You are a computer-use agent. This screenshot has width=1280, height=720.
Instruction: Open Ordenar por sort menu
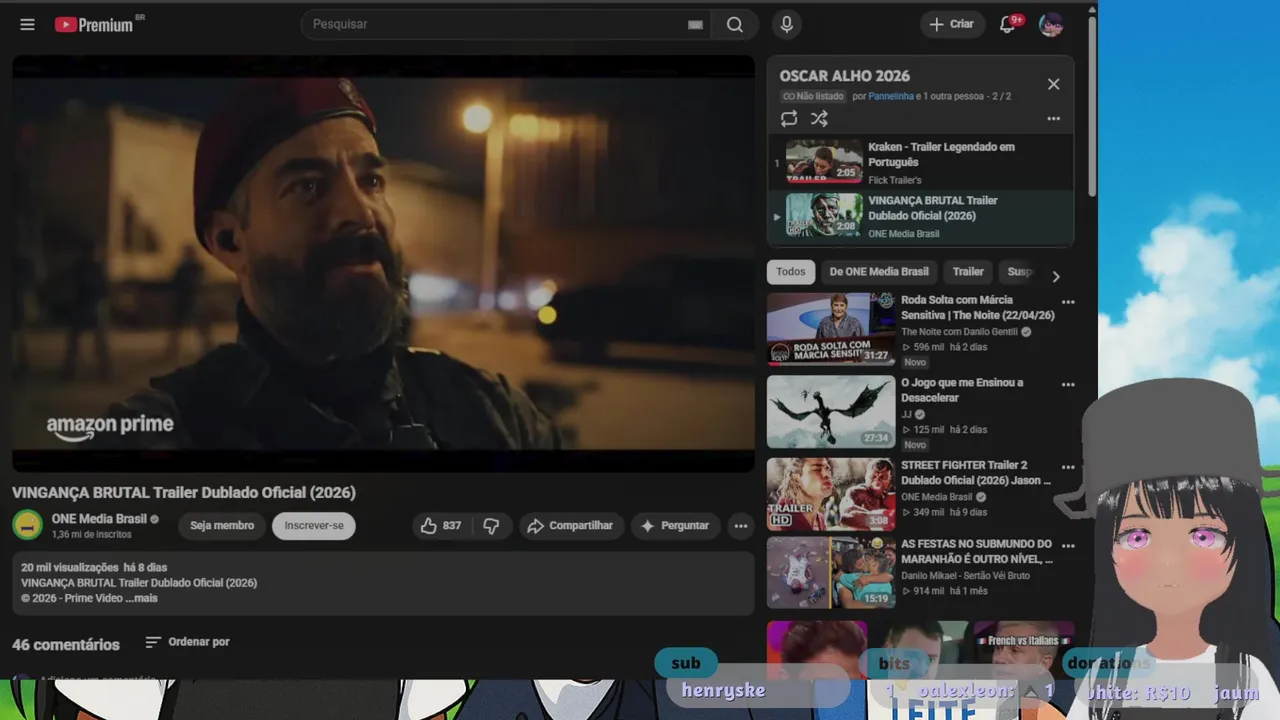click(x=187, y=642)
